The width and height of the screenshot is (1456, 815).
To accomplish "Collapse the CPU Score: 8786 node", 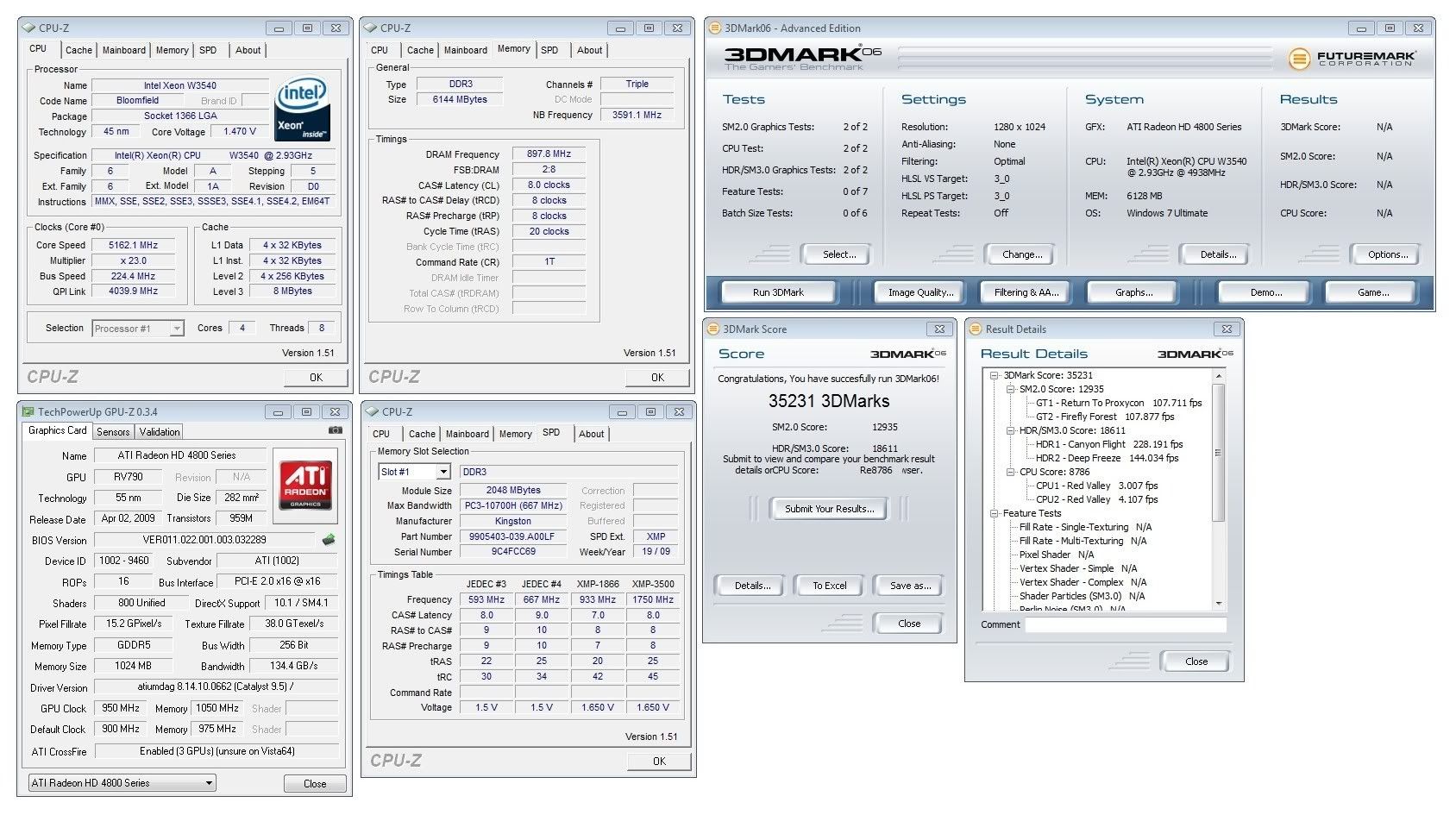I will point(1011,472).
